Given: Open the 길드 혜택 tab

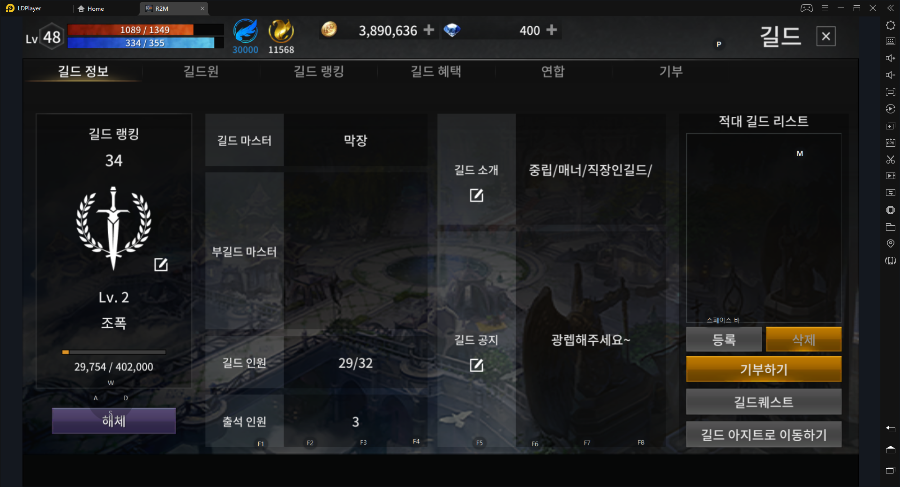Looking at the screenshot, I should tap(436, 71).
